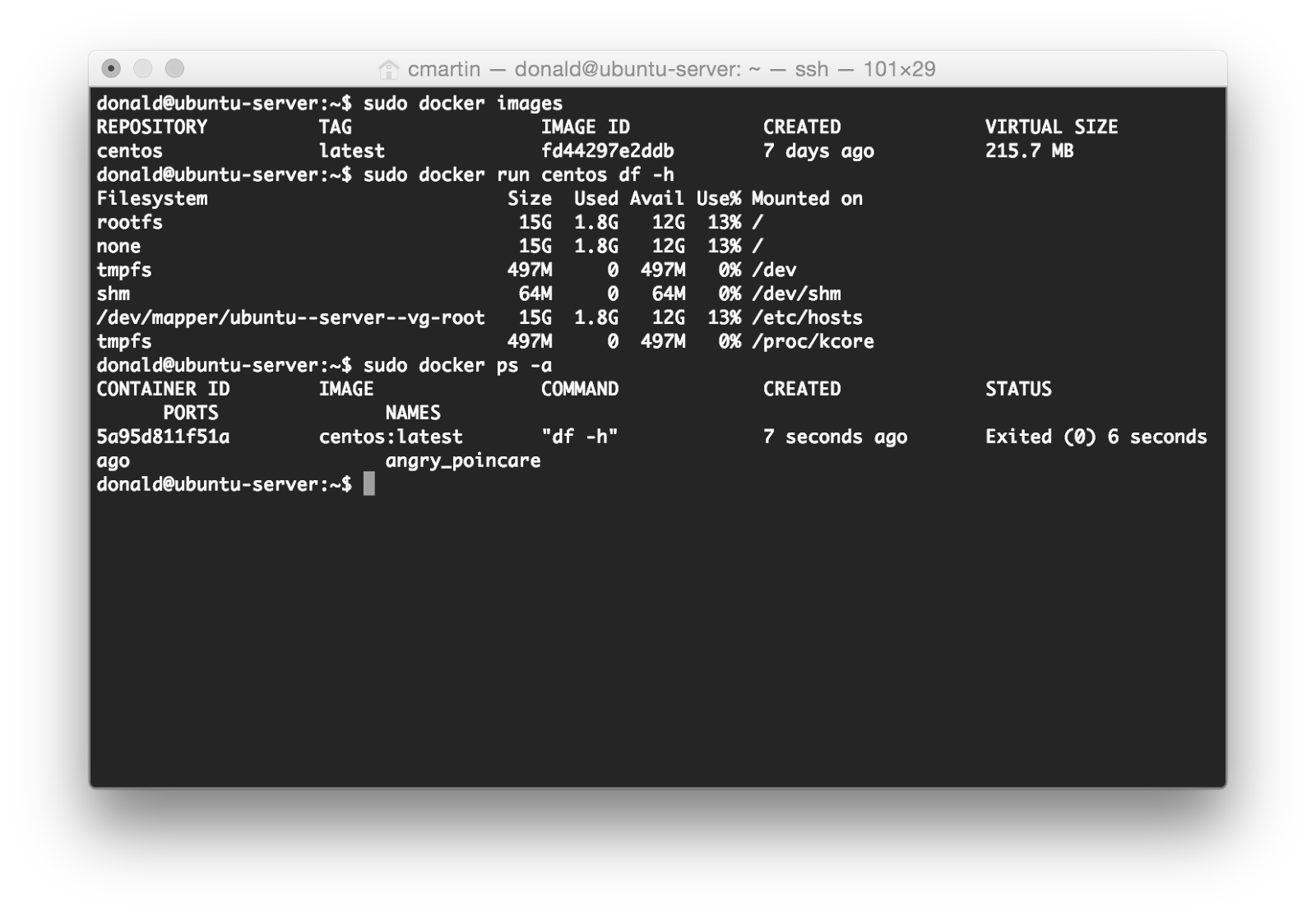Click the TAG column header
The height and width of the screenshot is (916, 1316).
(336, 127)
